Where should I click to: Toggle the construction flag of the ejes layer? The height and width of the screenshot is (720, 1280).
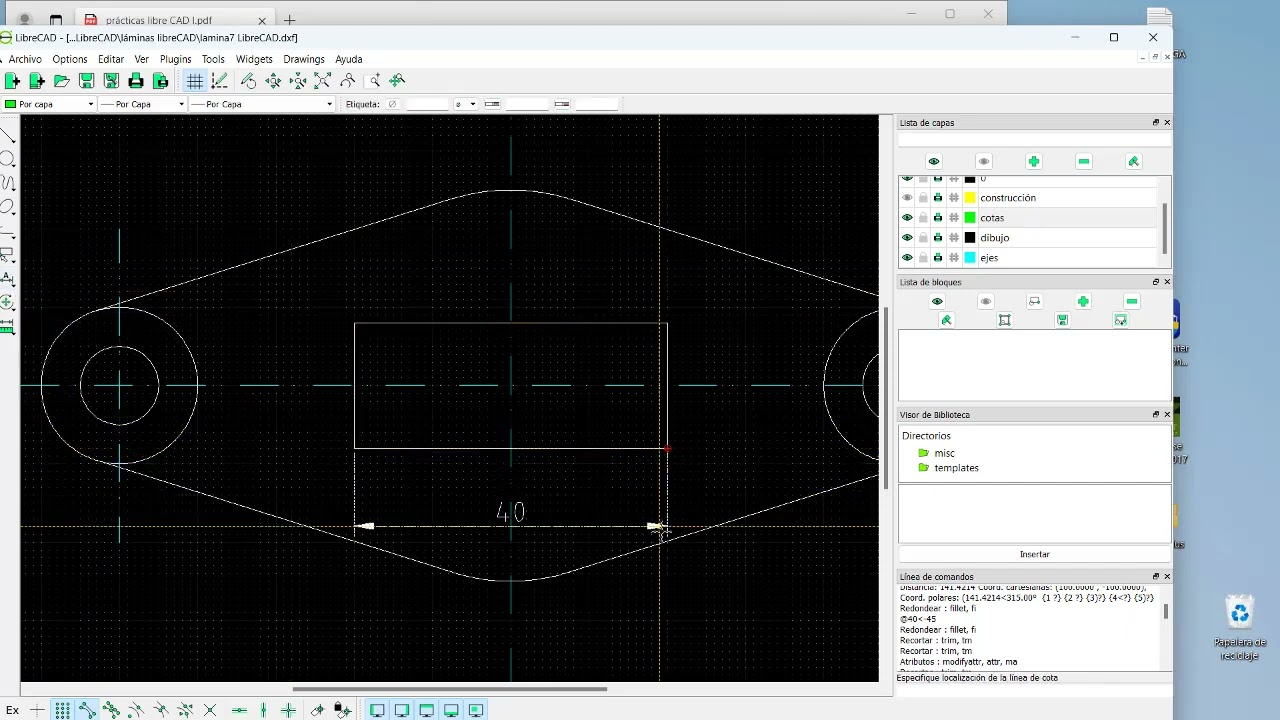[x=954, y=258]
